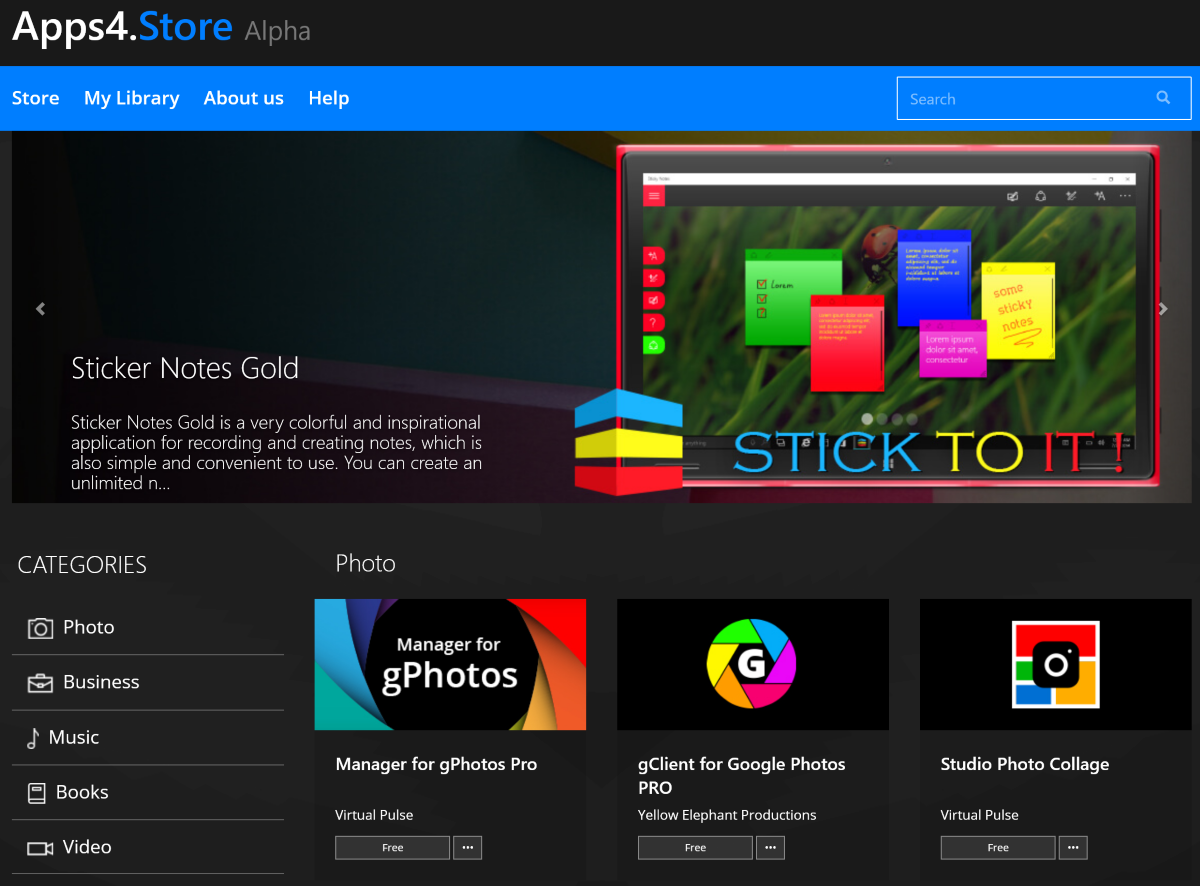1200x886 pixels.
Task: Select the first carousel indicator dot
Action: (867, 419)
